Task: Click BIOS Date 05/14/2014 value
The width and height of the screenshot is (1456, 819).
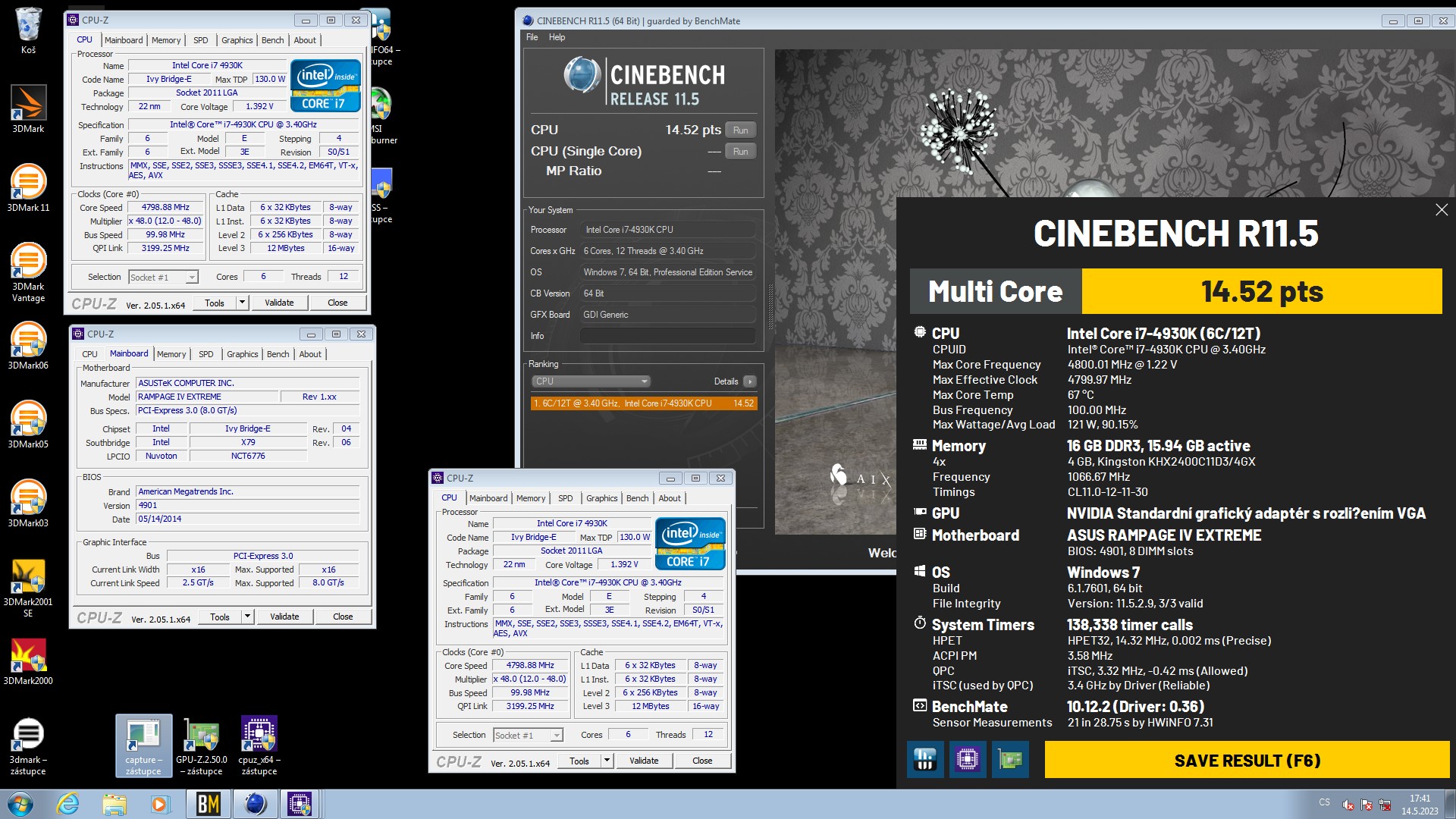Action: click(247, 519)
